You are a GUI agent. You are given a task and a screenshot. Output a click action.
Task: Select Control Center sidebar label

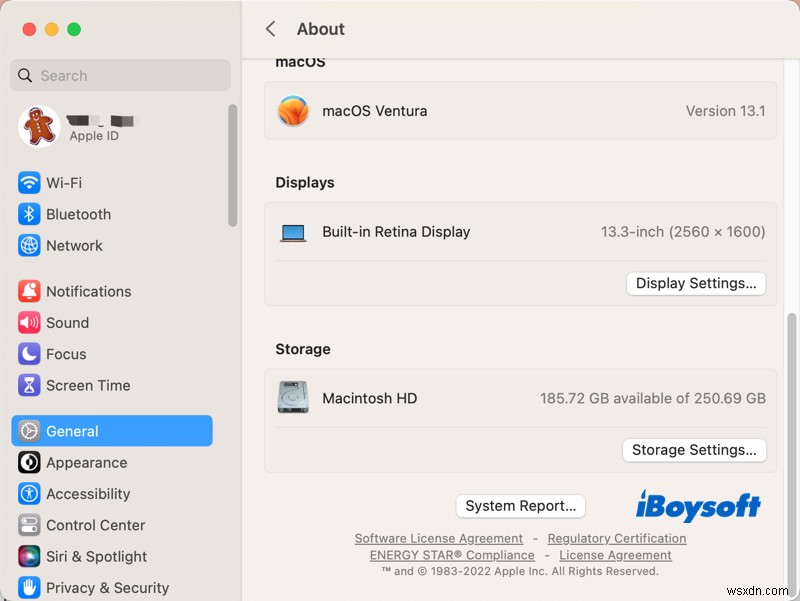(x=96, y=525)
